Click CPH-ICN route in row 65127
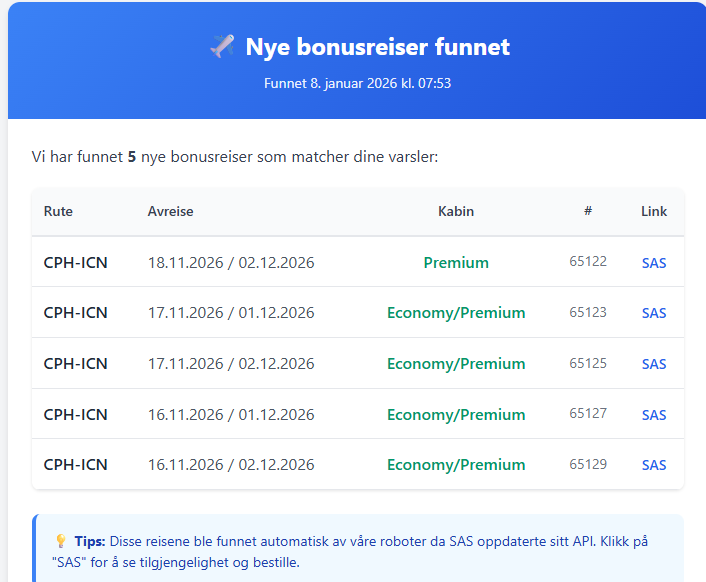This screenshot has height=582, width=706. pos(76,415)
